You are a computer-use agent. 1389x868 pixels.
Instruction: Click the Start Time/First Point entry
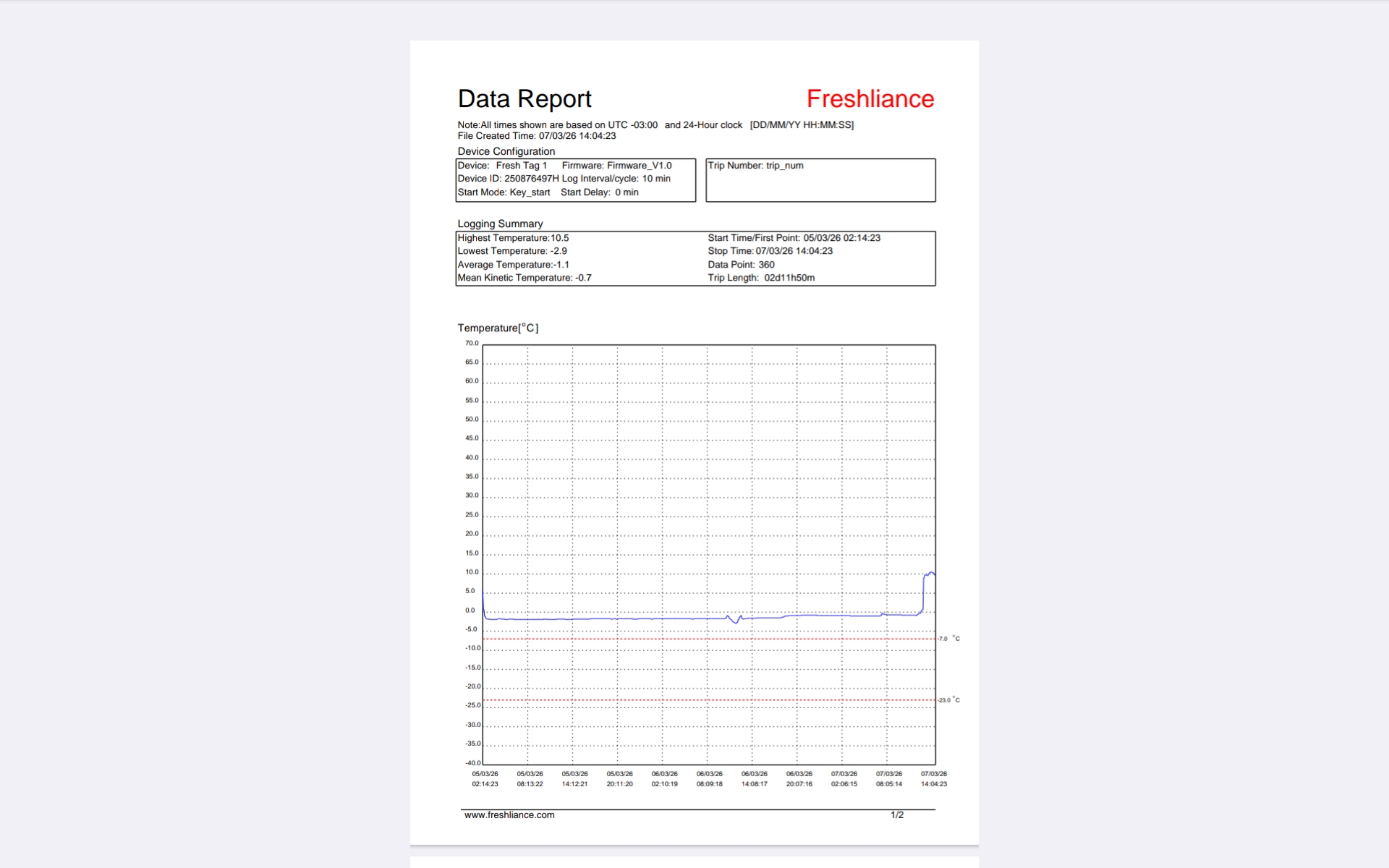coord(794,238)
